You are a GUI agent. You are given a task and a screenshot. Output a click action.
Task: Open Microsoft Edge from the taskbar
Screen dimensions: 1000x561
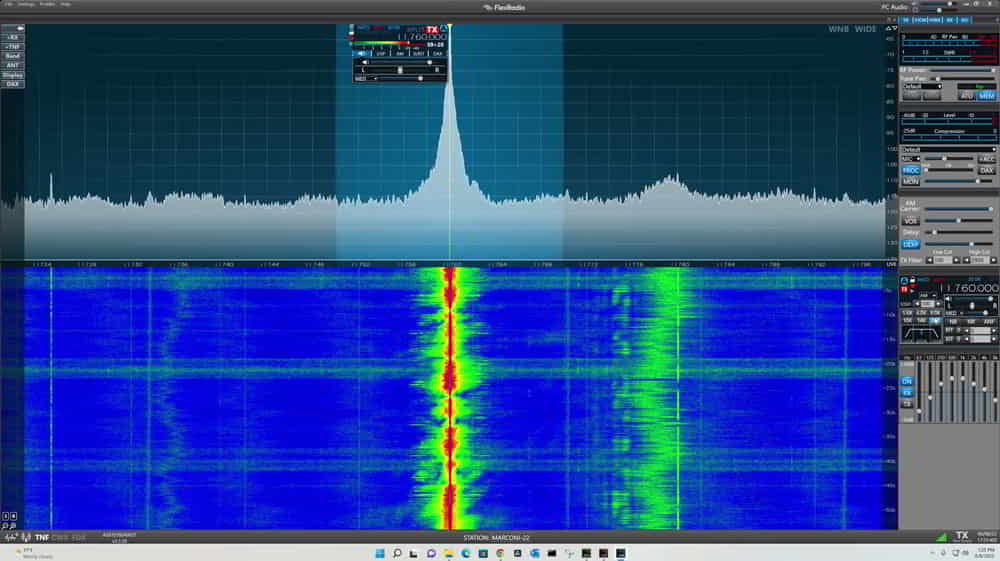(x=466, y=553)
